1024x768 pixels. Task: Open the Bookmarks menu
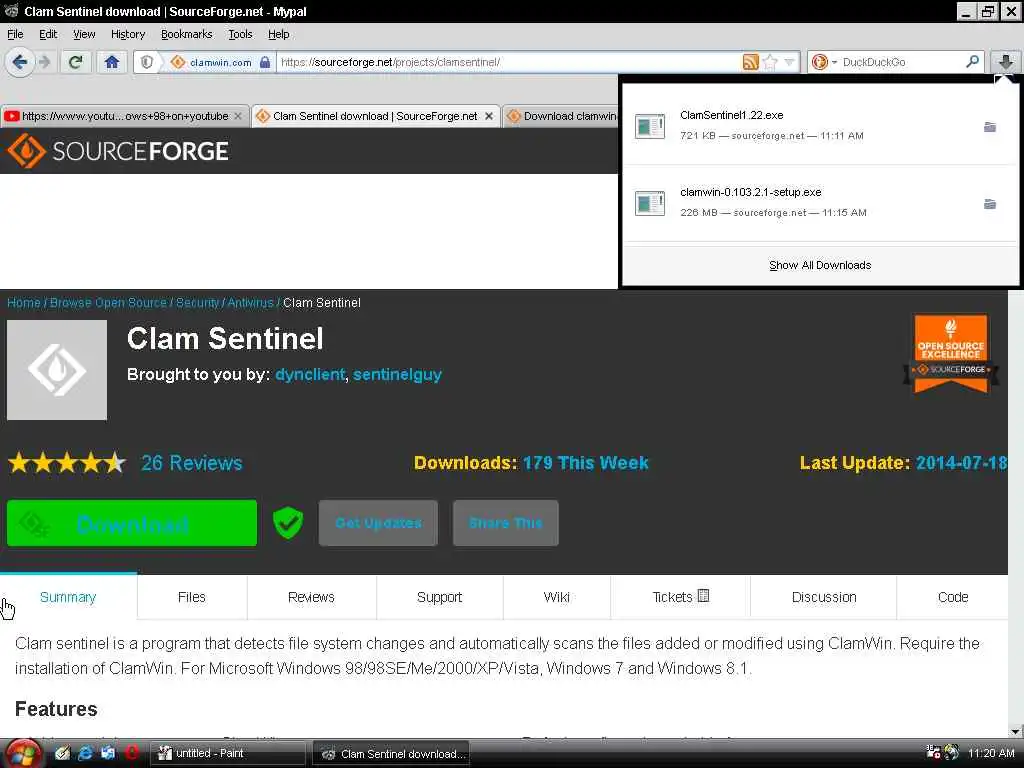click(x=186, y=34)
